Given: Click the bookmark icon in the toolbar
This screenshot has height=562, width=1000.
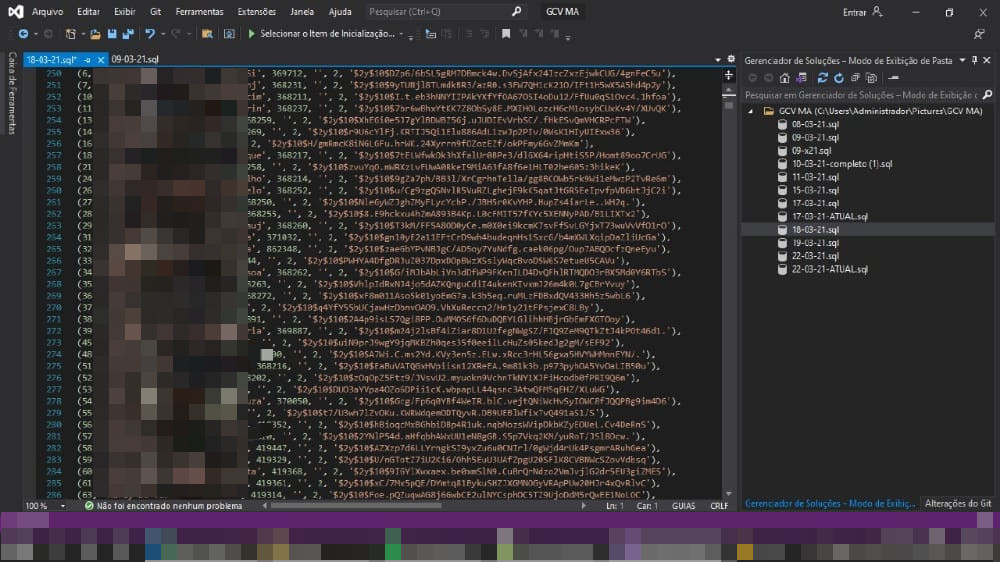Looking at the screenshot, I should tap(506, 34).
